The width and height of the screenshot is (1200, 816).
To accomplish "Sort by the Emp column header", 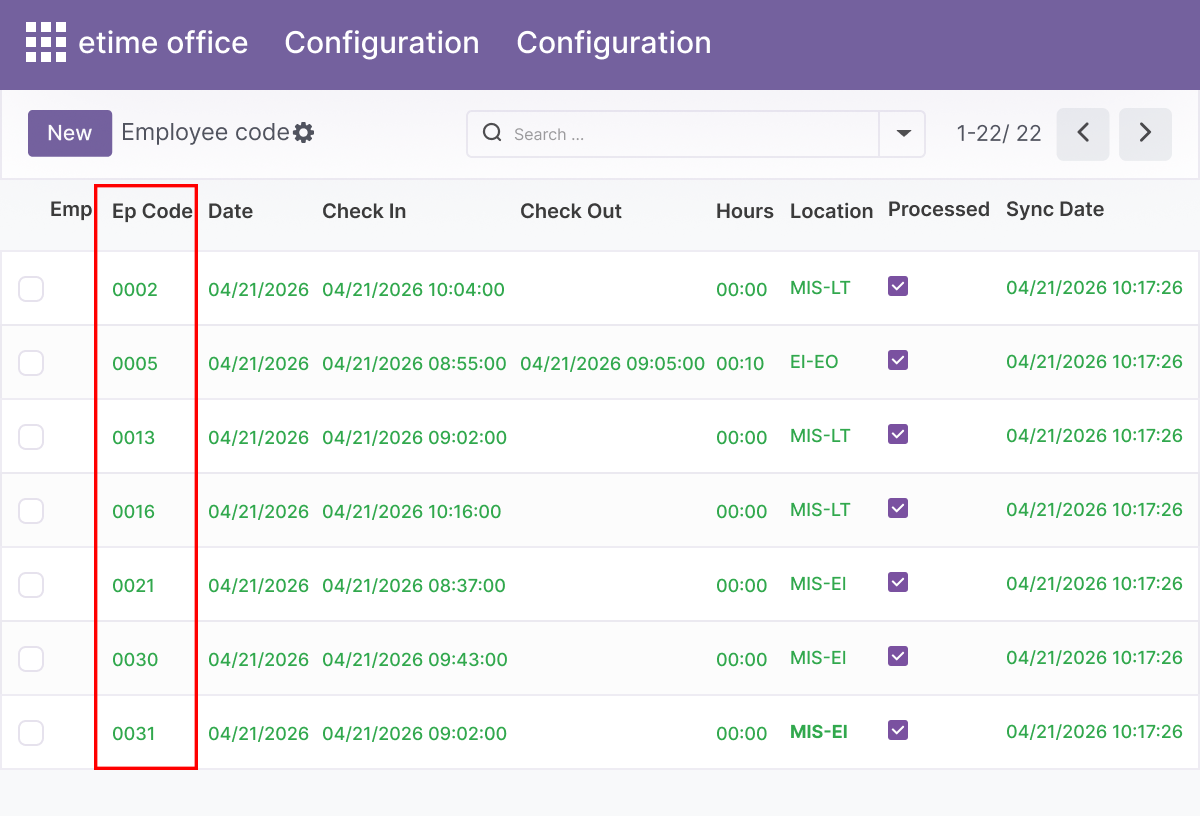I will 70,209.
